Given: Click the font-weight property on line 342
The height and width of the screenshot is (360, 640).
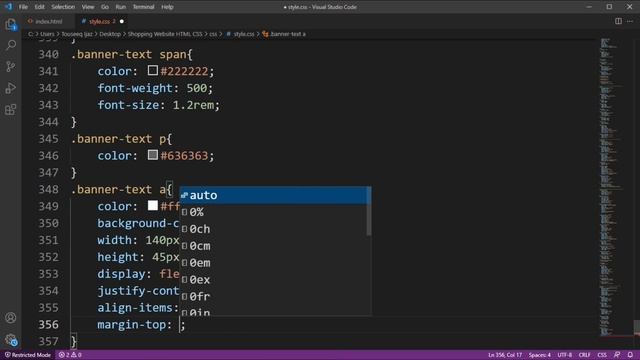Looking at the screenshot, I should [135, 88].
